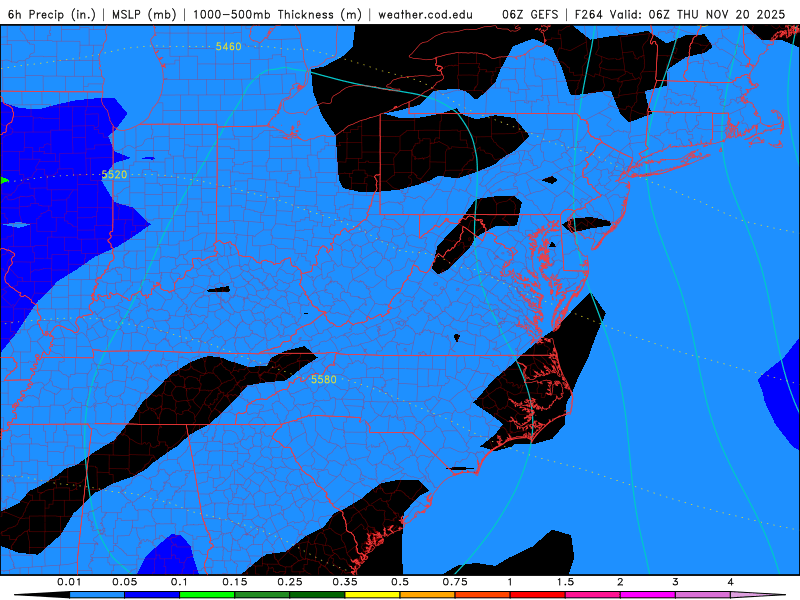Select color bar segment between 0.01 and 0.05
Image resolution: width=800 pixels, height=600 pixels.
pos(97,595)
